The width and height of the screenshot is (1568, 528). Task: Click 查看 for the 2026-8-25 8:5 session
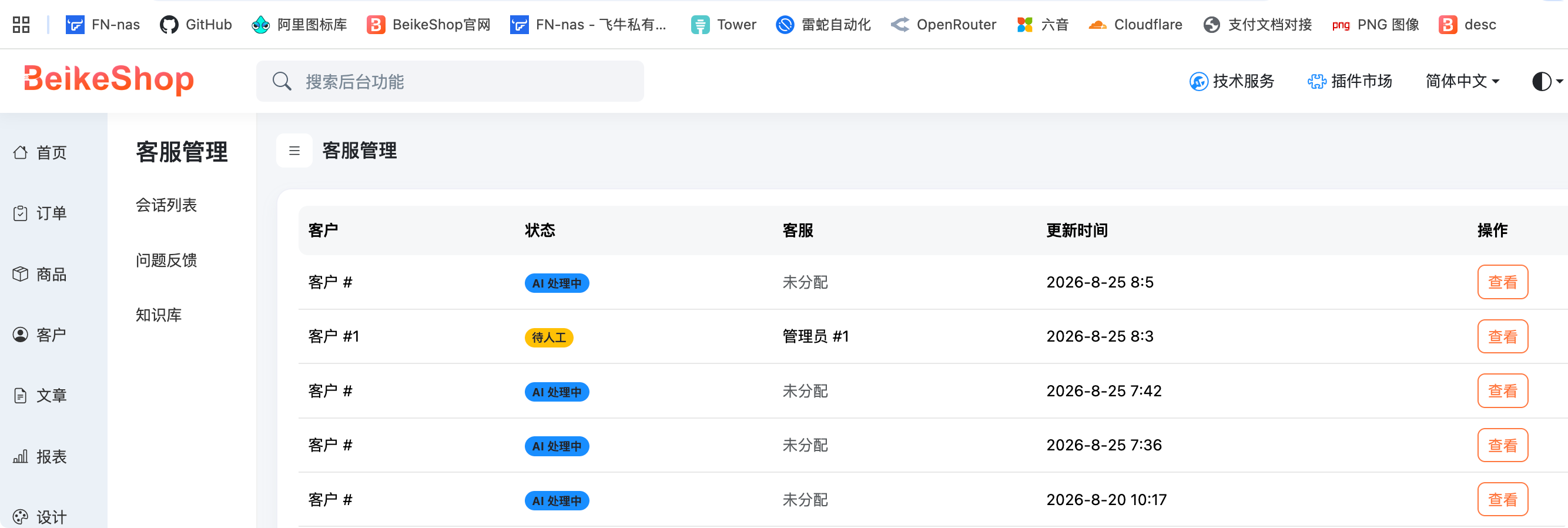pyautogui.click(x=1503, y=282)
